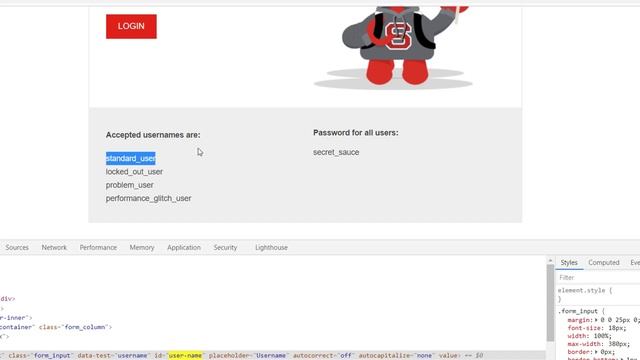Select the standard_user username text

(x=130, y=158)
